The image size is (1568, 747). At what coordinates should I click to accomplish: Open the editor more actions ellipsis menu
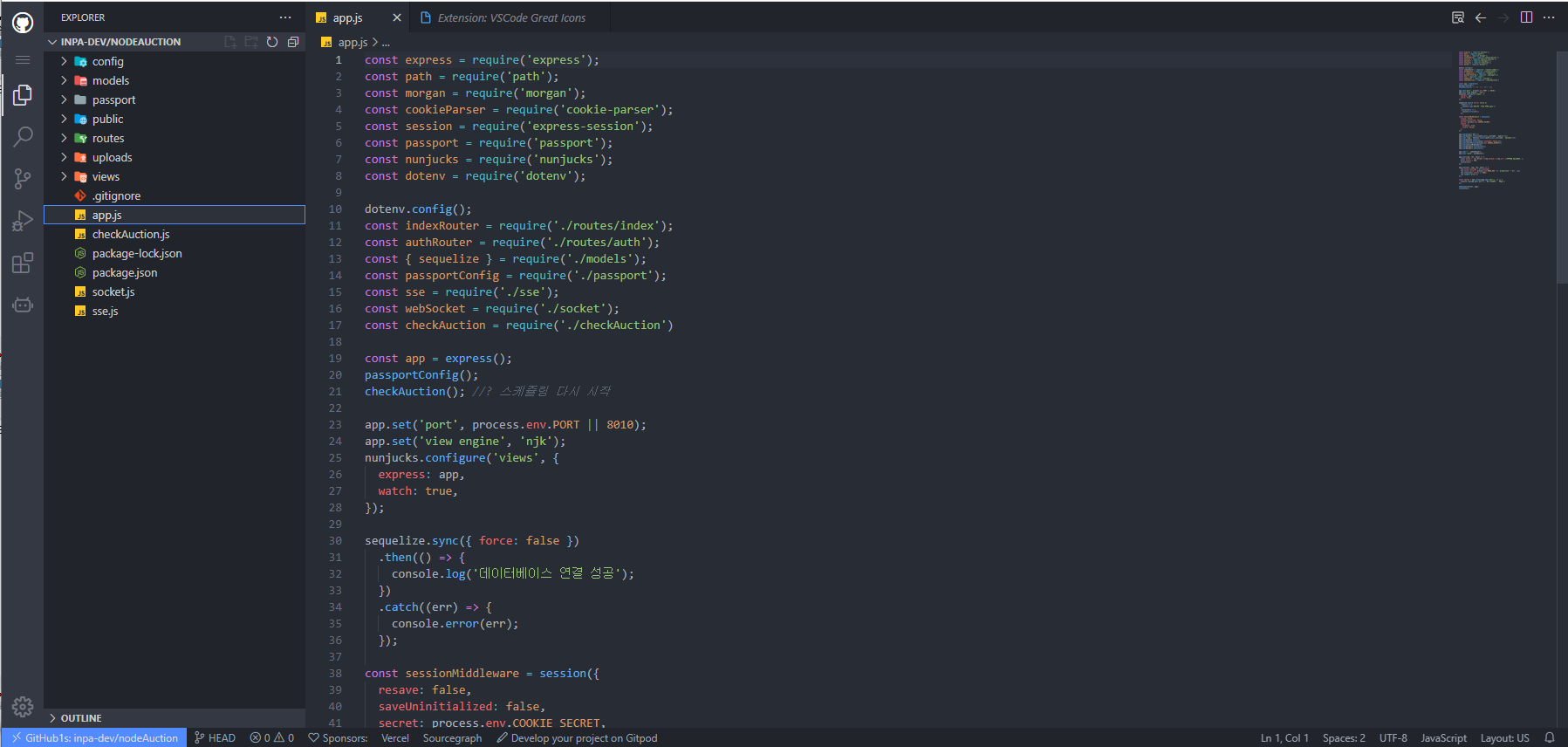[1549, 17]
